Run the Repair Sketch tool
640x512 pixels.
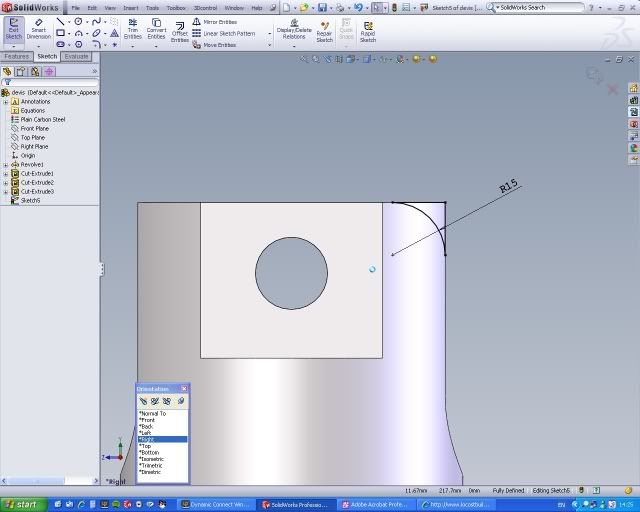[x=324, y=30]
